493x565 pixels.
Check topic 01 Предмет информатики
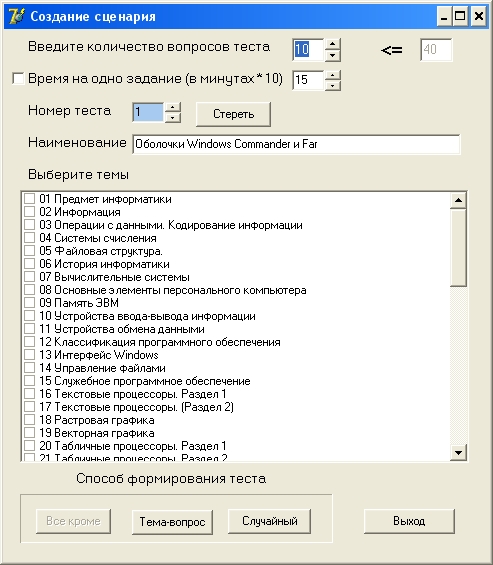(x=30, y=199)
